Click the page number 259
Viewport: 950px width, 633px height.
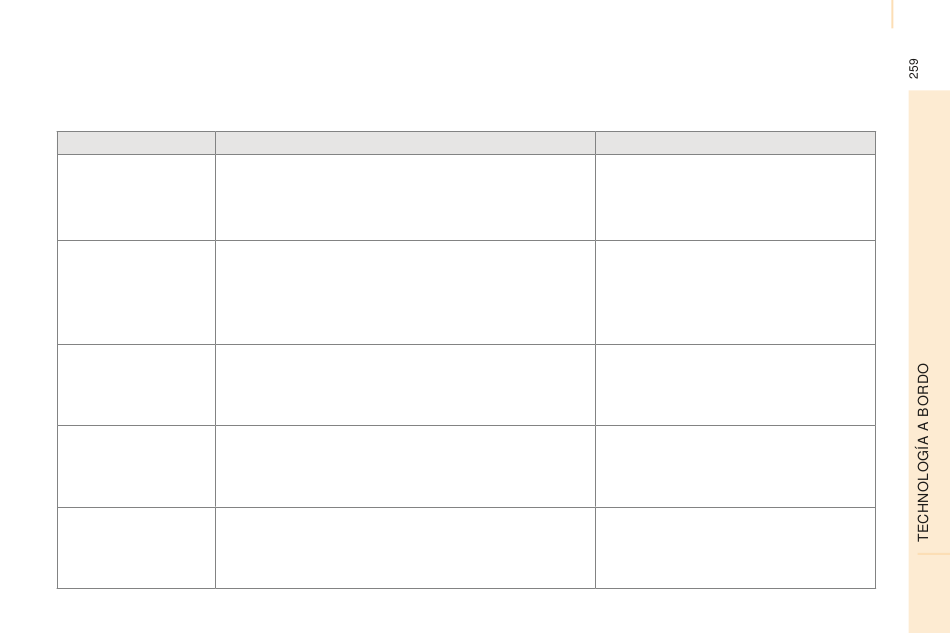914,68
